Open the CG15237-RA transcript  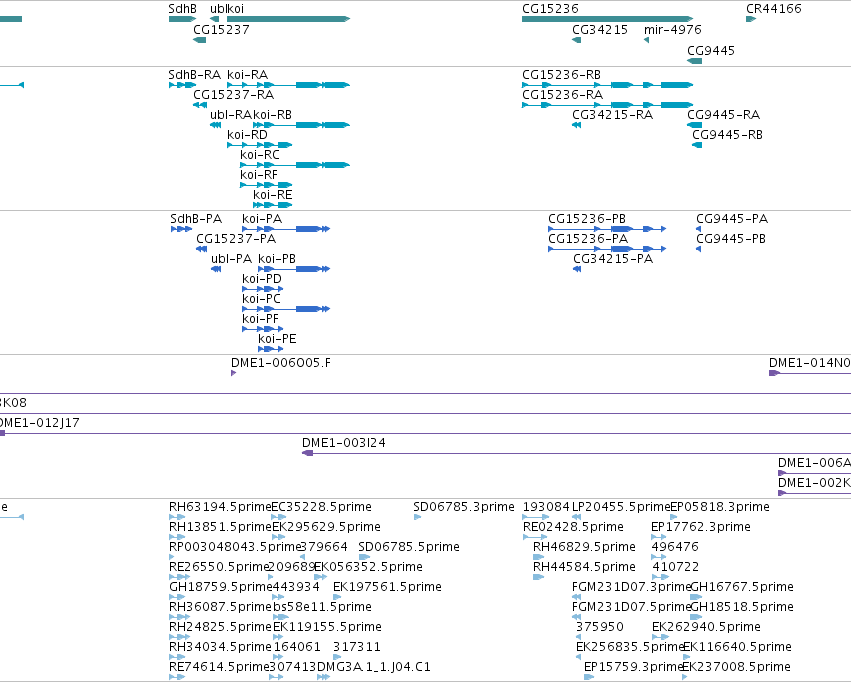200,105
